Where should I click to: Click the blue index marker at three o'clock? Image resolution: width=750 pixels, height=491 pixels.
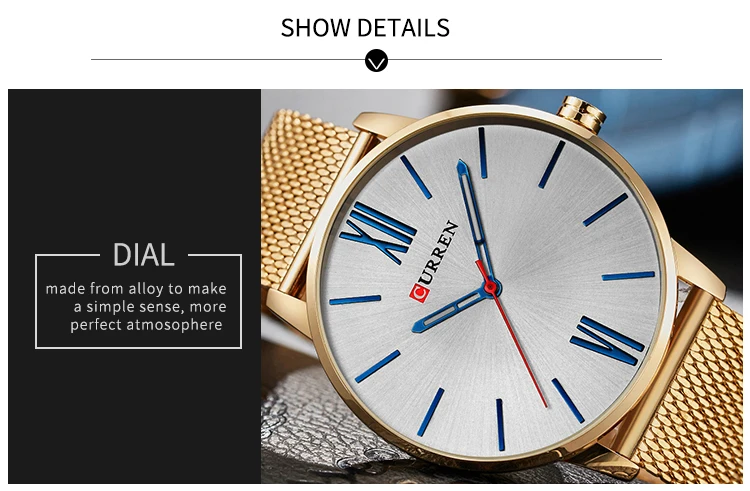tap(628, 275)
